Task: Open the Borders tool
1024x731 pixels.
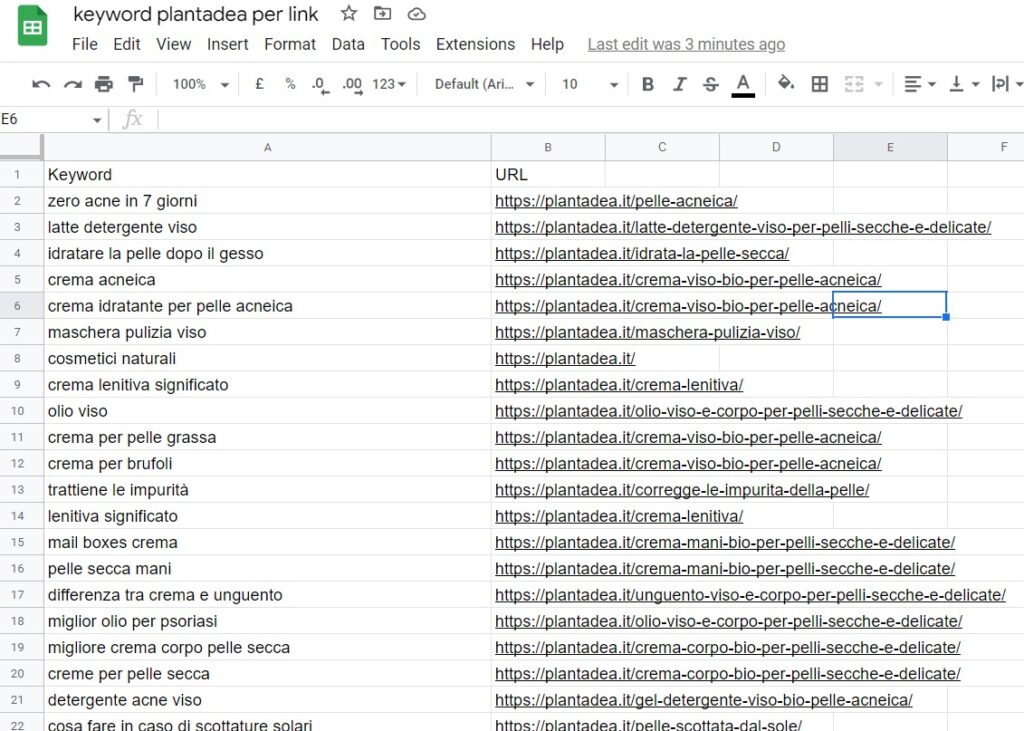Action: (820, 84)
